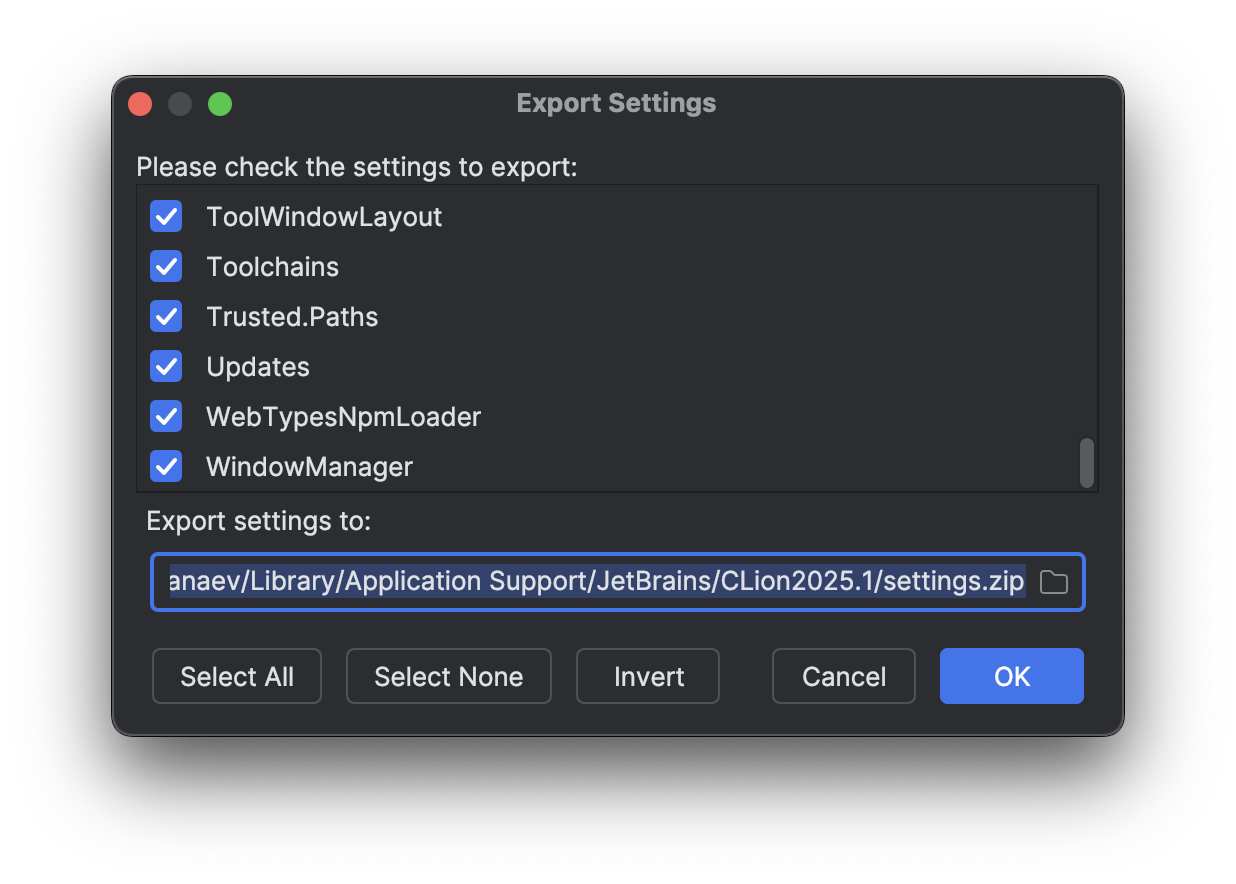Toggle the WebTypesNpmLoader checkbox

pos(166,416)
